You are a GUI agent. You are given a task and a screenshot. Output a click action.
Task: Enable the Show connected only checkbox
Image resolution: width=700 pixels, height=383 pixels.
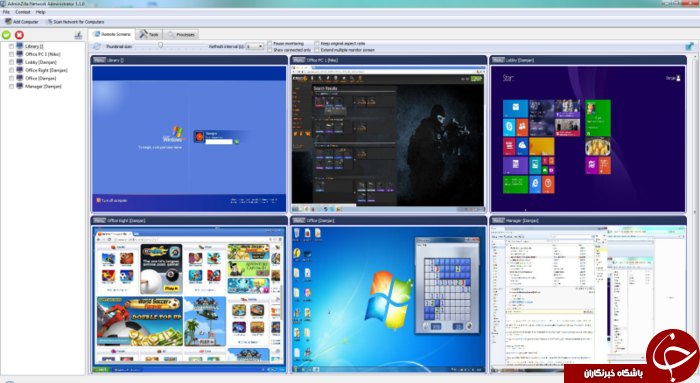[x=270, y=50]
